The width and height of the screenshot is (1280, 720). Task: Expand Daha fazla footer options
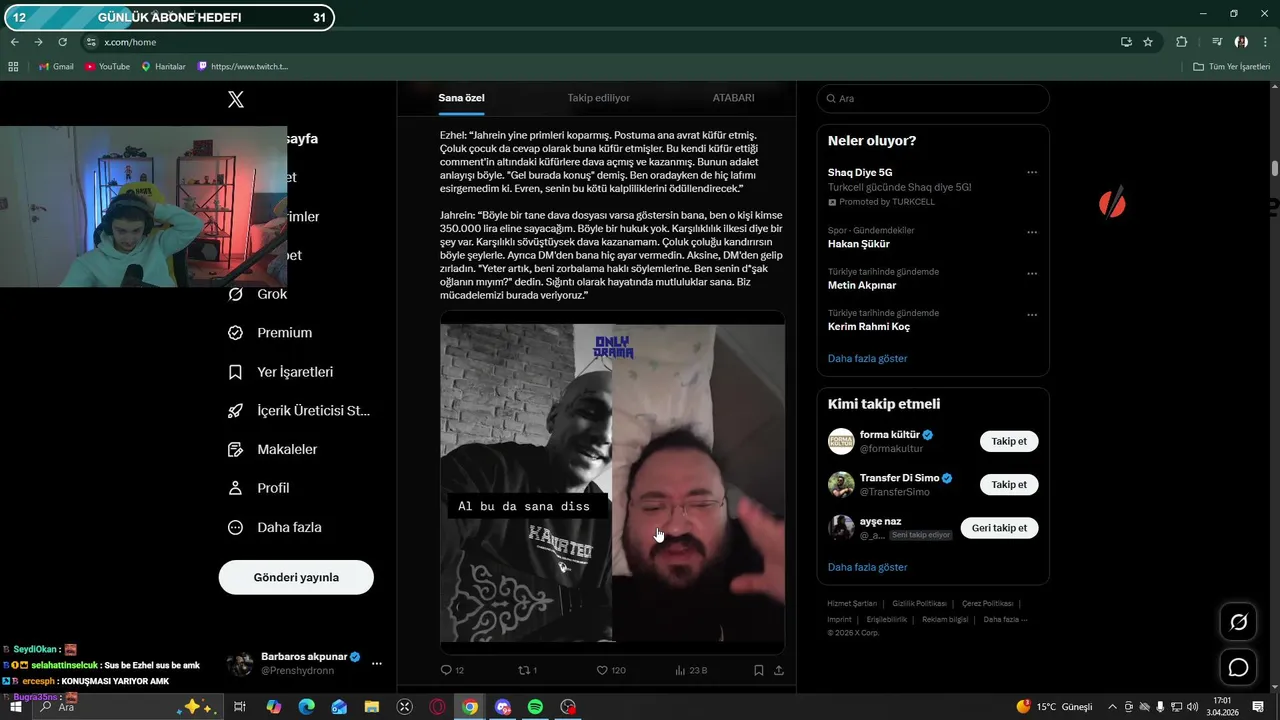click(x=1005, y=619)
